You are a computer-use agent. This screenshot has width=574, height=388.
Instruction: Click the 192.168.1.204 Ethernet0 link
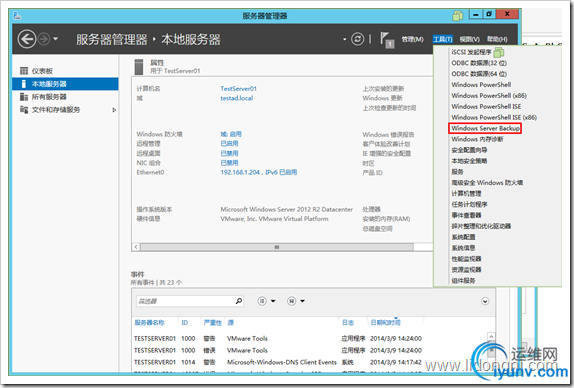(x=258, y=172)
